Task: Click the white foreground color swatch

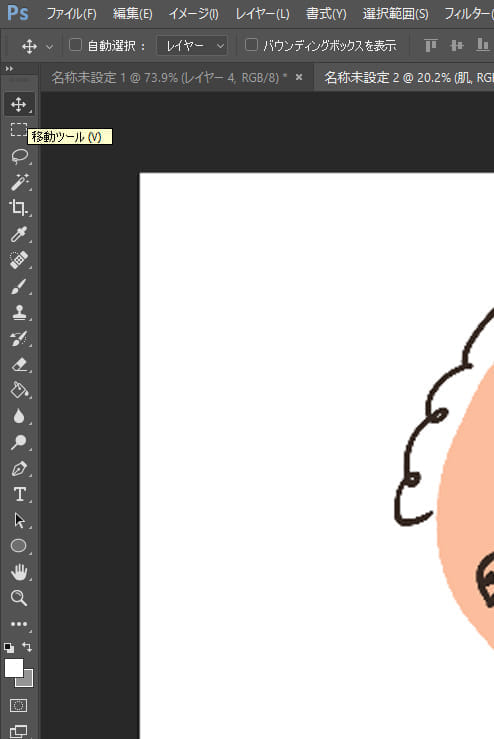Action: pyautogui.click(x=14, y=667)
